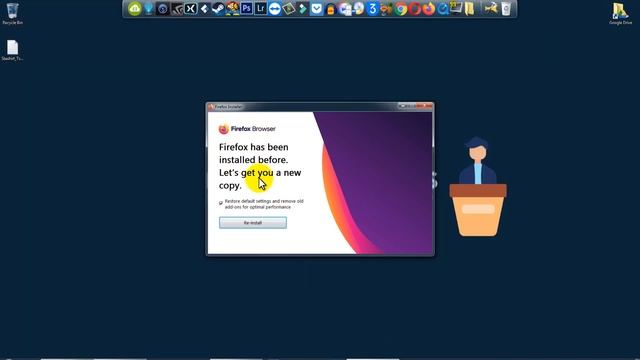Open the Recycle Bin desktop icon
This screenshot has height=360, width=640.
12,13
